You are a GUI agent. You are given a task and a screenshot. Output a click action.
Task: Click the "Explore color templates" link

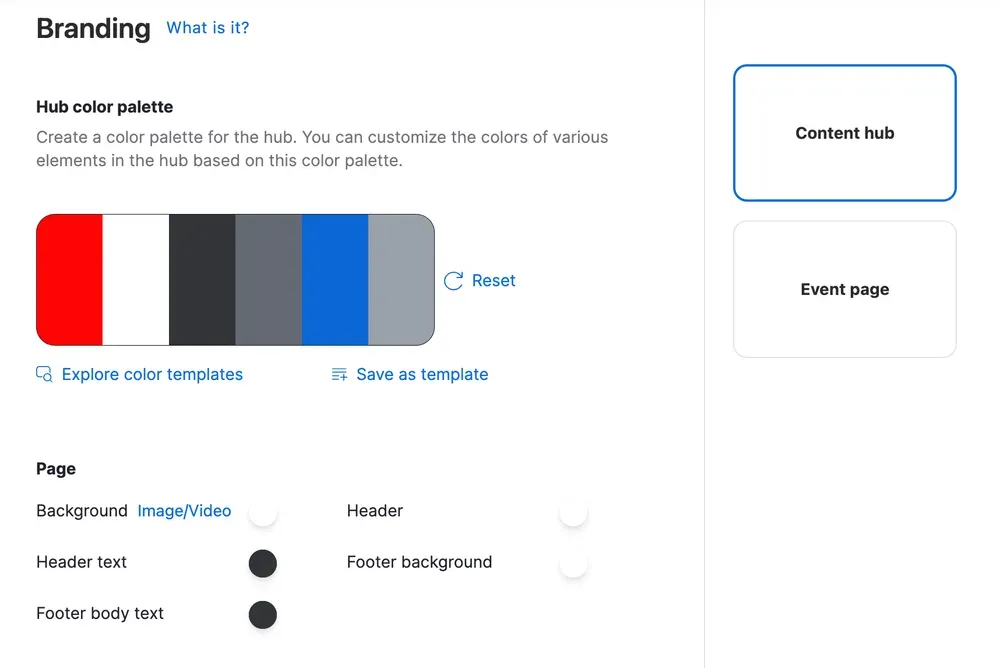point(152,374)
